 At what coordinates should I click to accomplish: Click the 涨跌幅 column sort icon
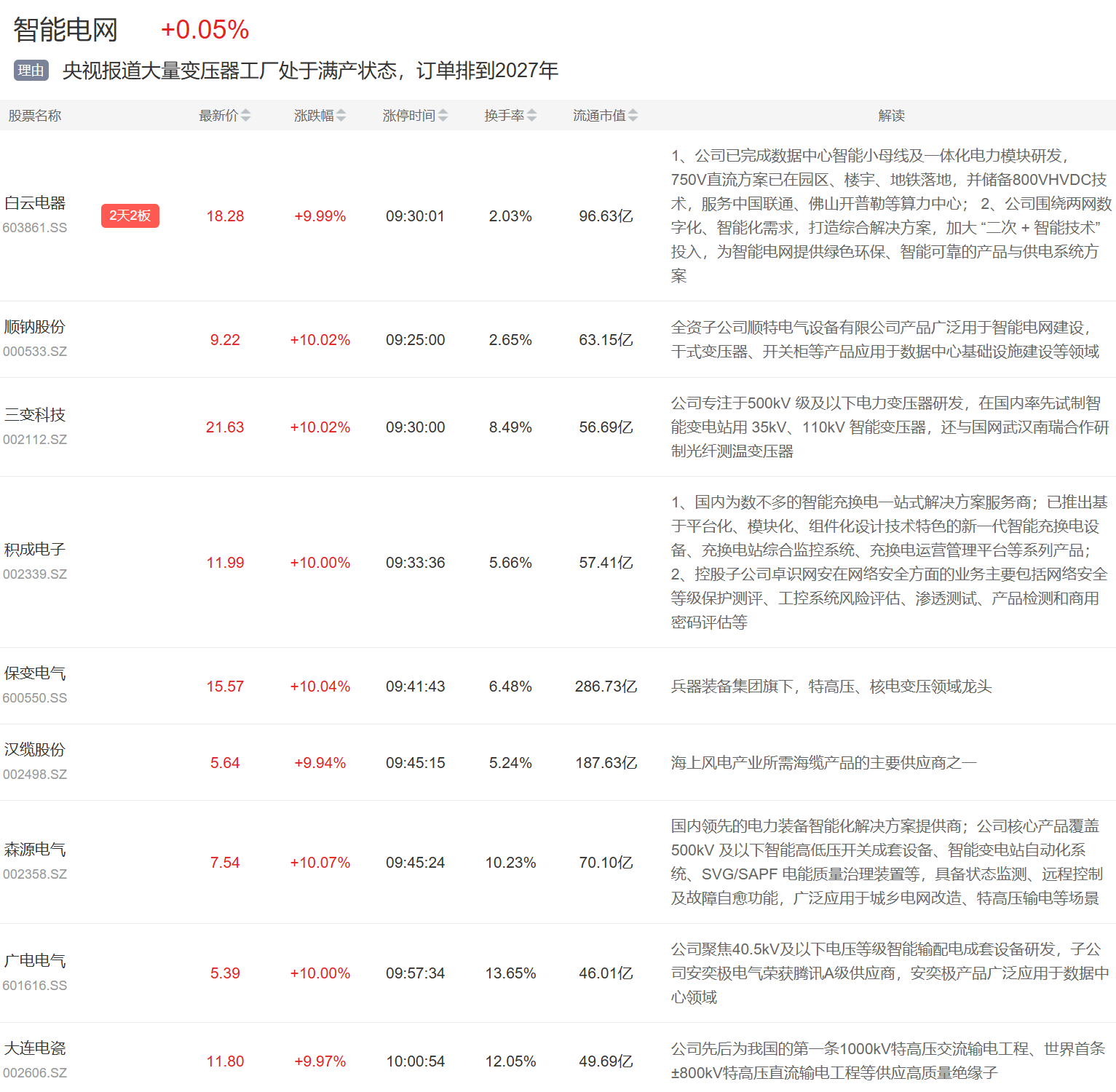[x=341, y=116]
